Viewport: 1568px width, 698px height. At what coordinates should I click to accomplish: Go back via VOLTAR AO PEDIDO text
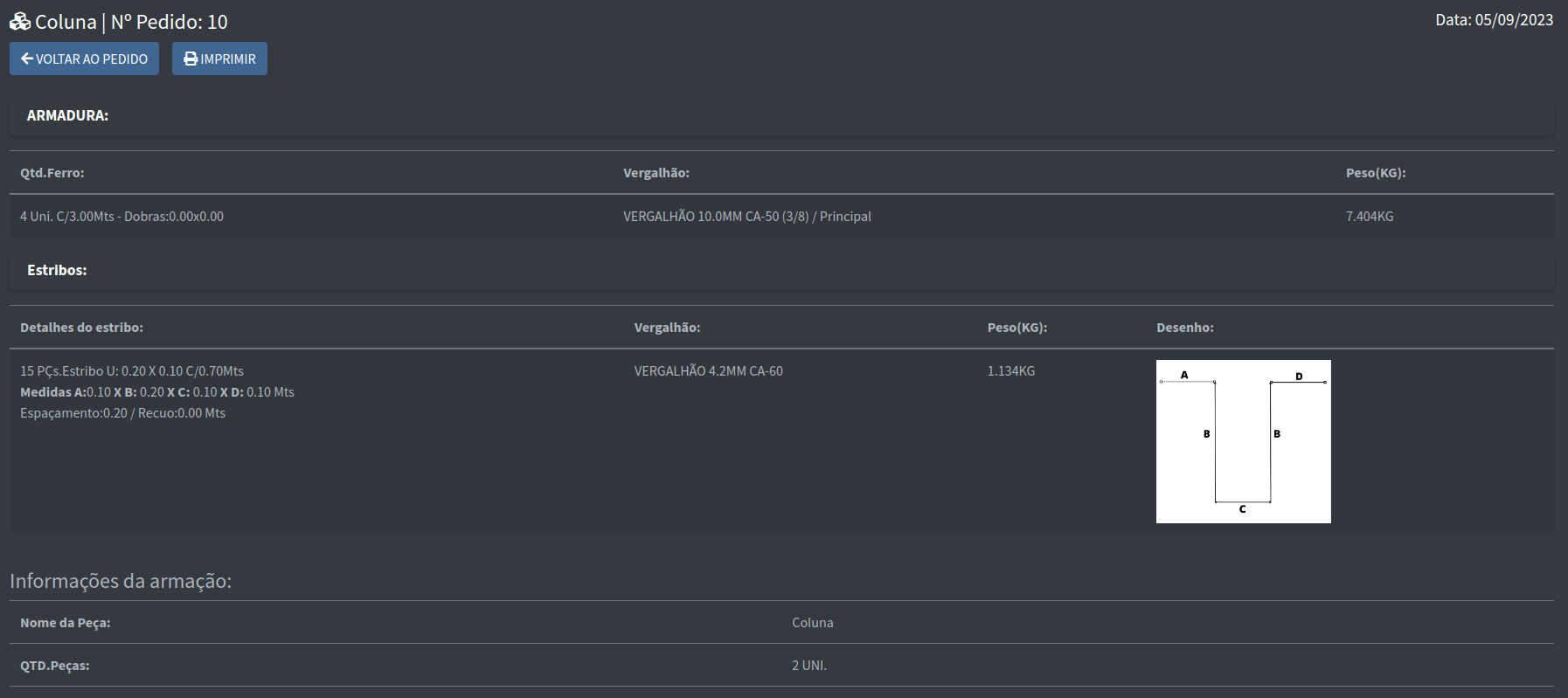point(92,59)
